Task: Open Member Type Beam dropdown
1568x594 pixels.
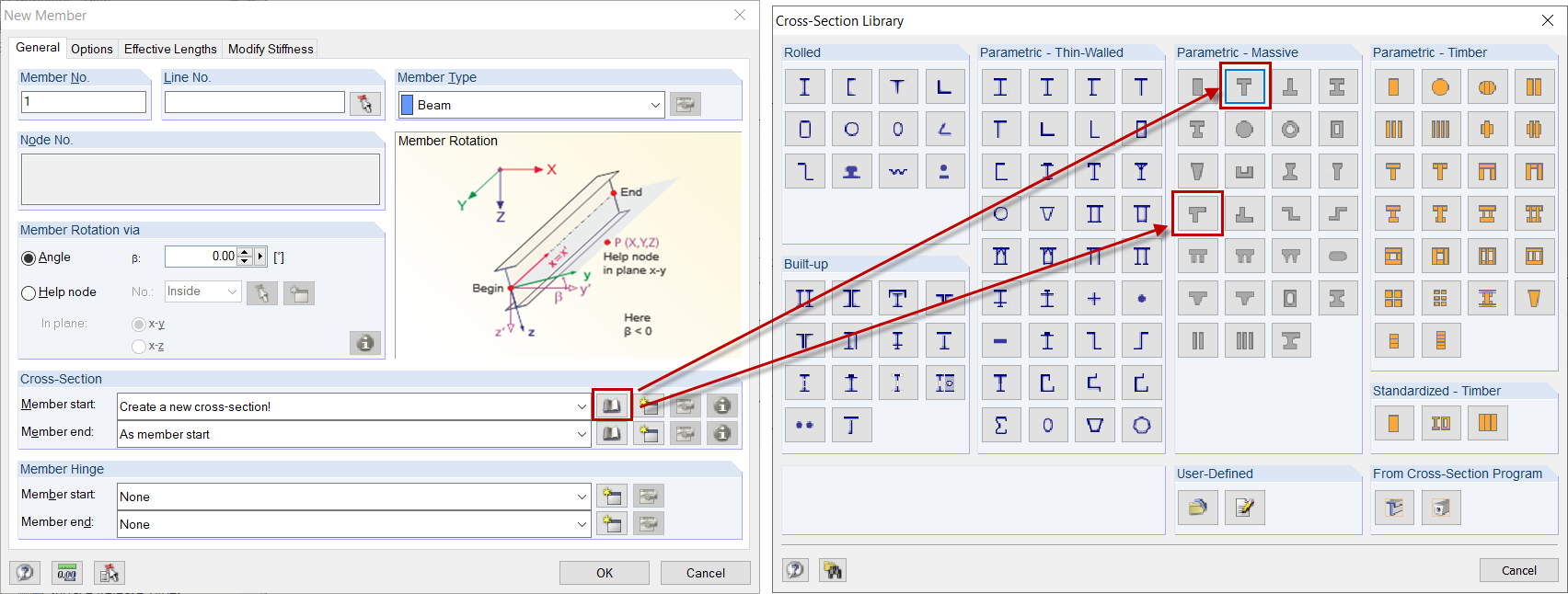Action: coord(655,105)
